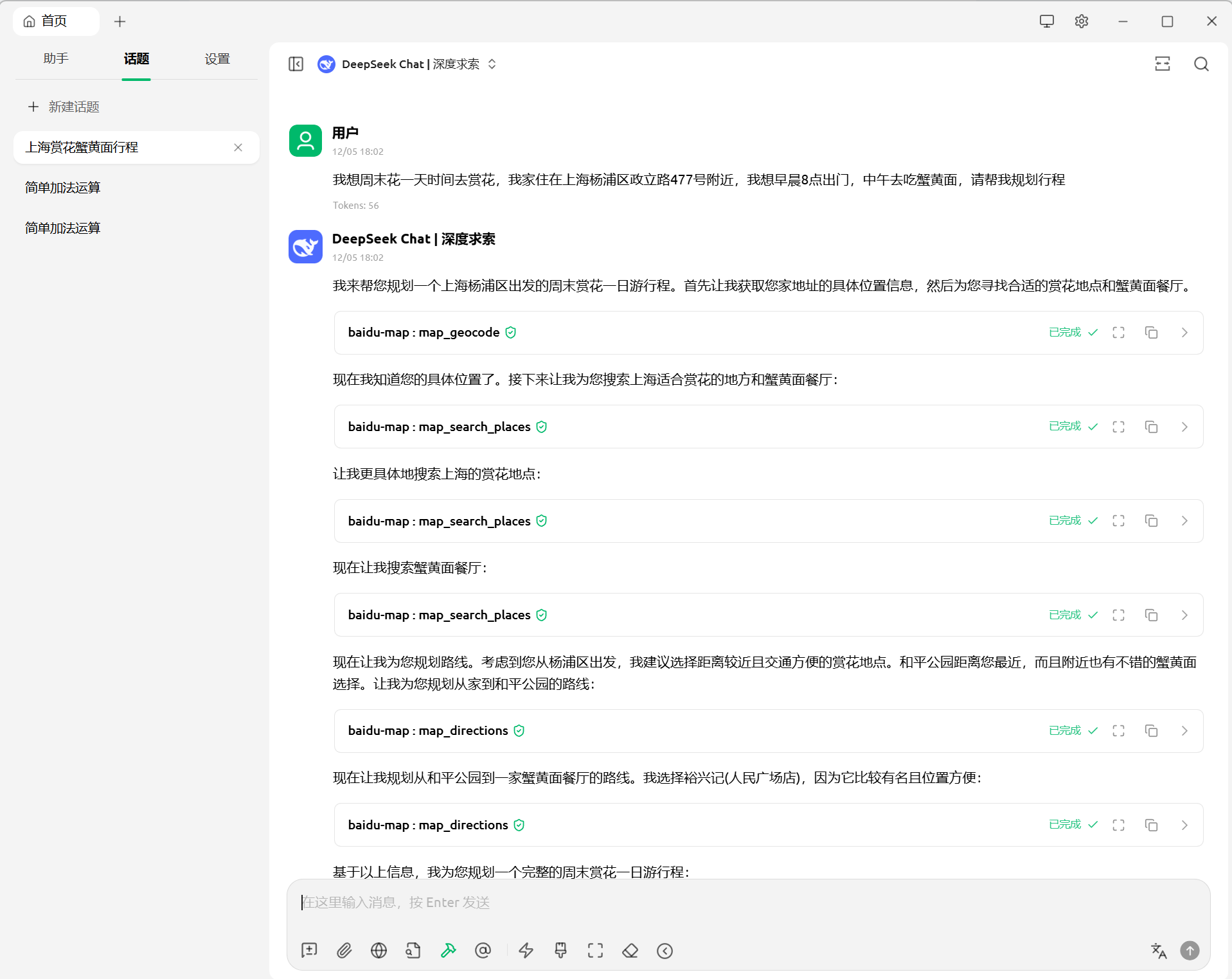1232x979 pixels.
Task: Clear the context with the eraser icon
Action: pyautogui.click(x=630, y=951)
